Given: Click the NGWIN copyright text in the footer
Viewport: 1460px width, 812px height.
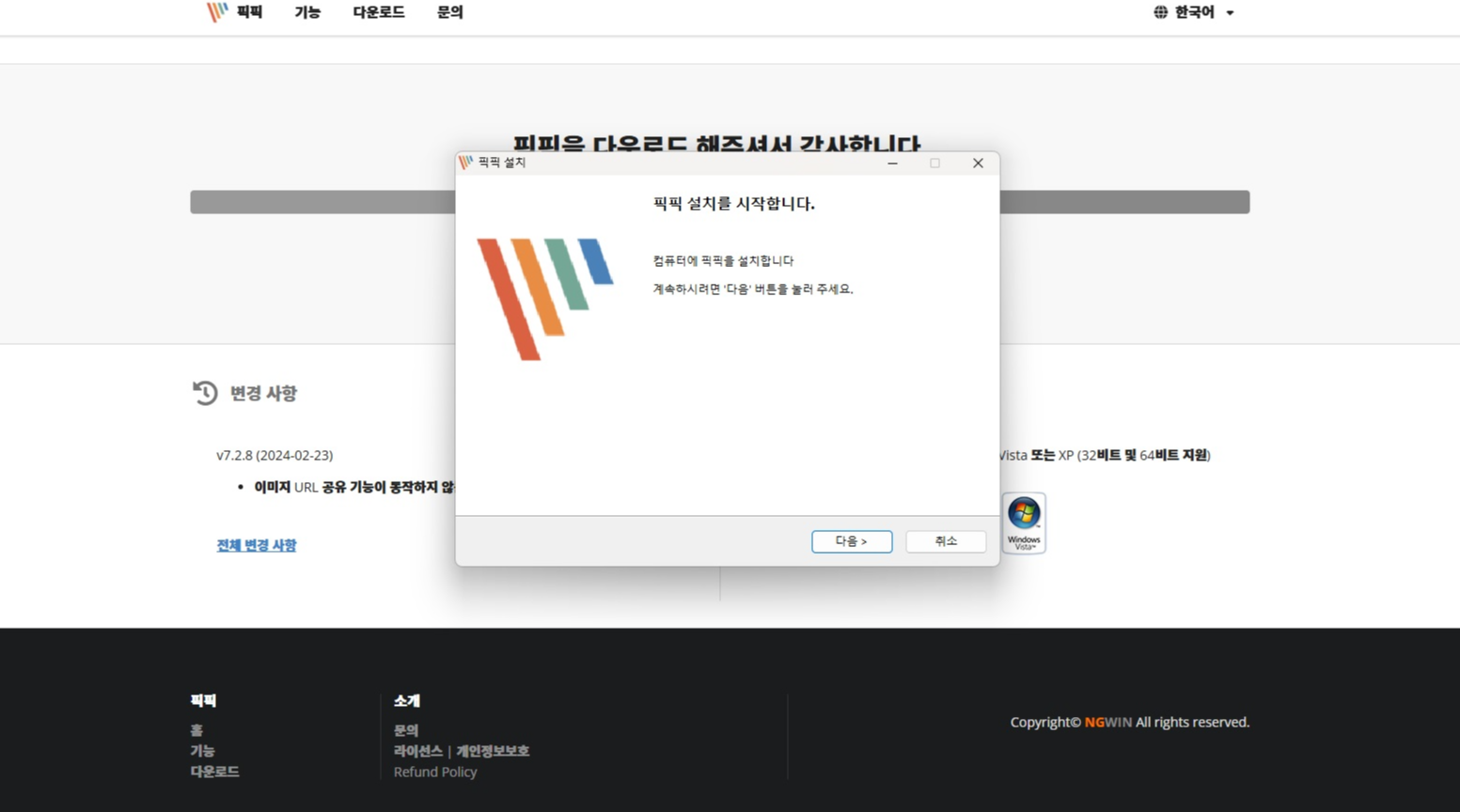Looking at the screenshot, I should pyautogui.click(x=1108, y=722).
